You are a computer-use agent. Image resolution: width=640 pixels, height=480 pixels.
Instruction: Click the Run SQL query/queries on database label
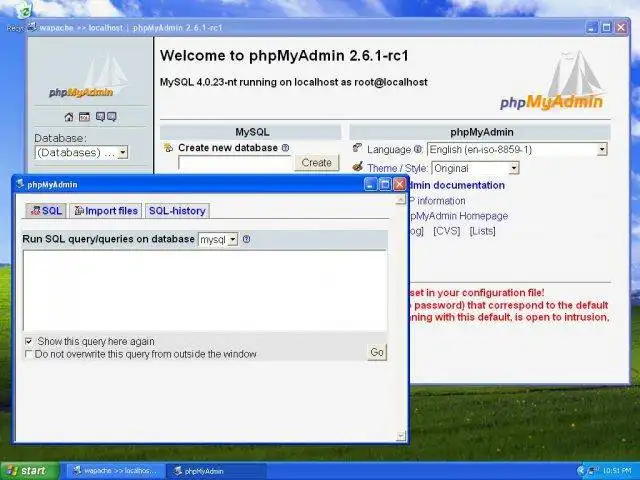108,239
